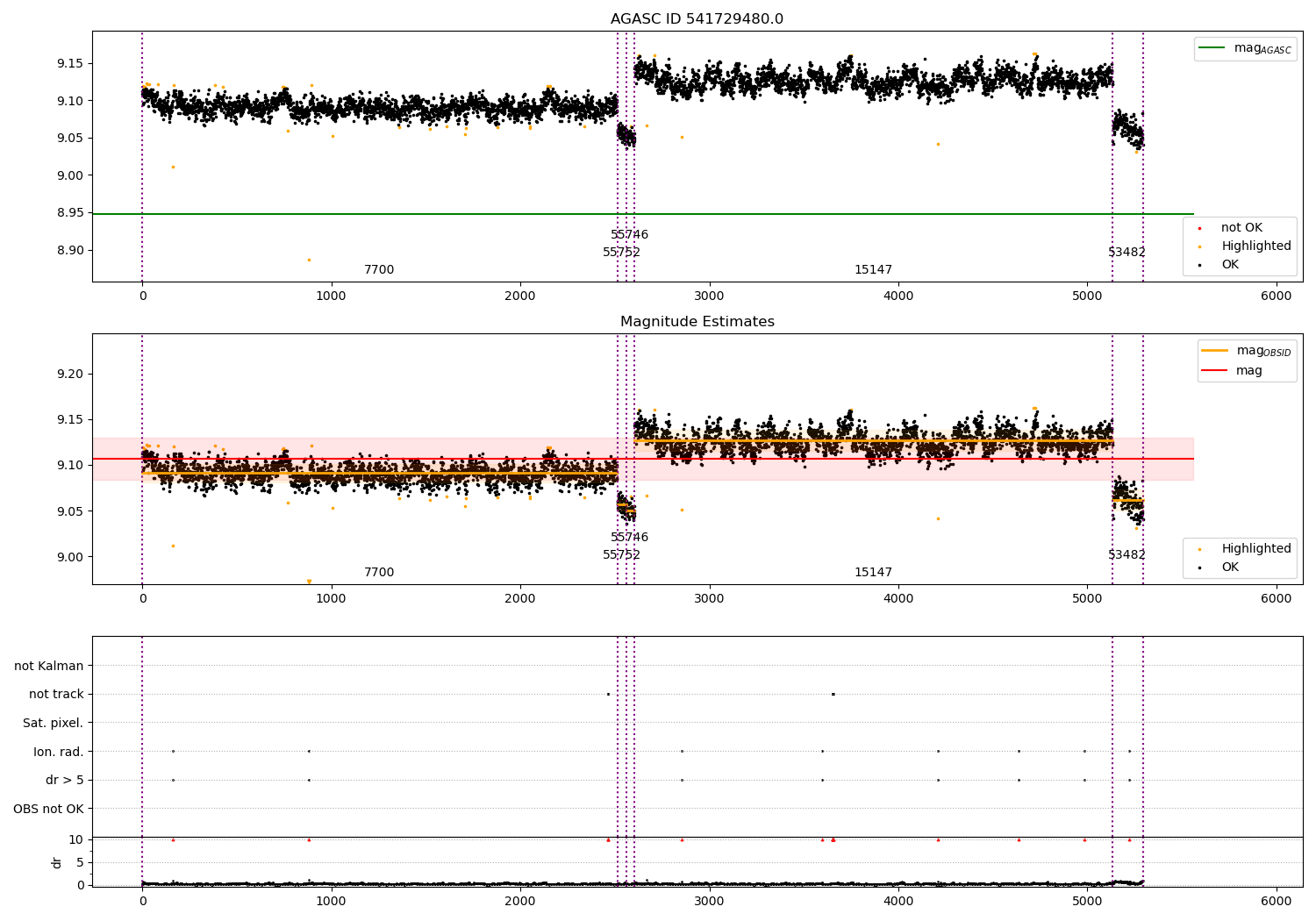This screenshot has height=921, width=1316.
Task: Click the 9.20 y-axis tick in middle panel
Action: [71, 374]
